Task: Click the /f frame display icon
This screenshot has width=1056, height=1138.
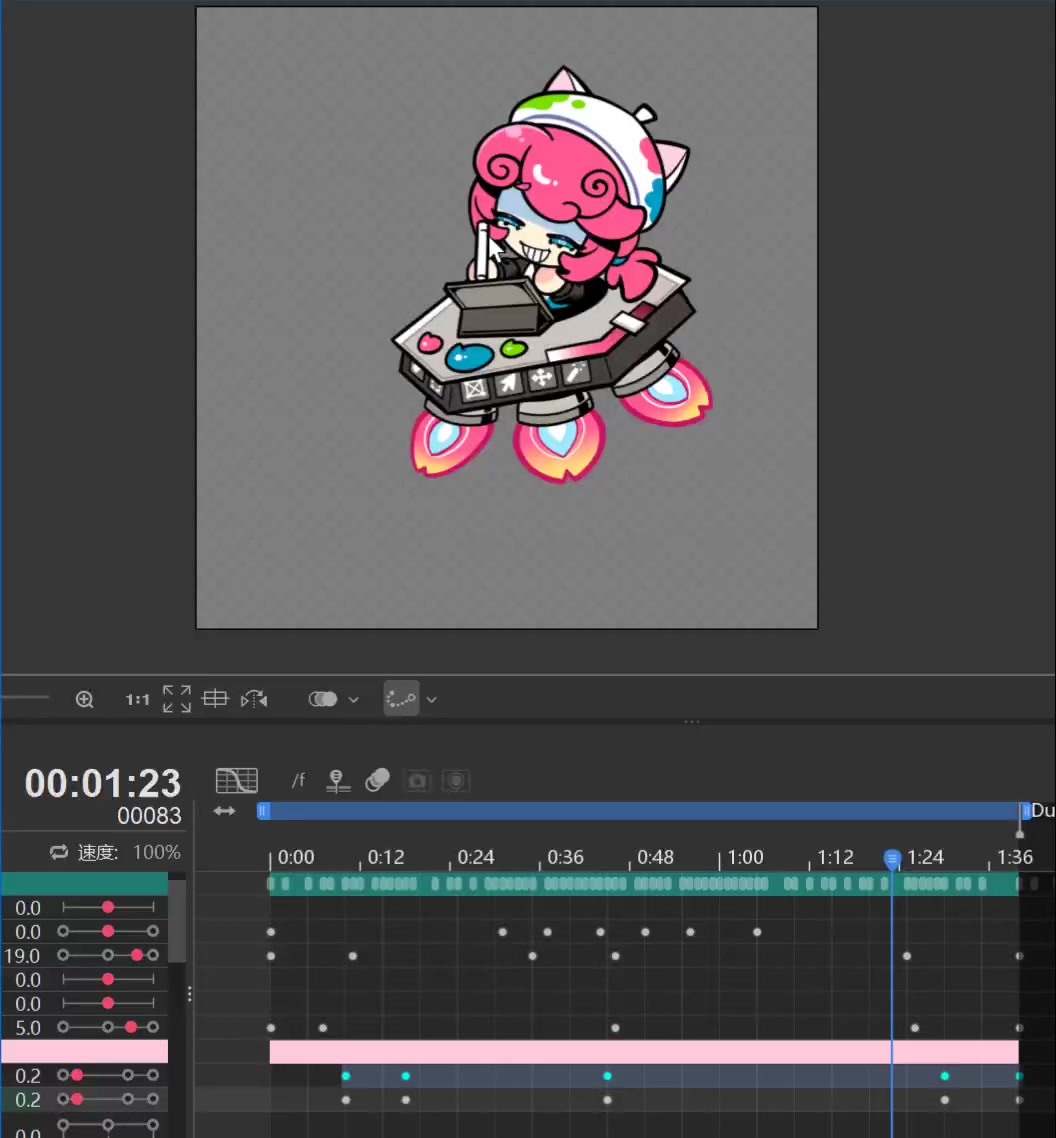Action: [x=298, y=781]
